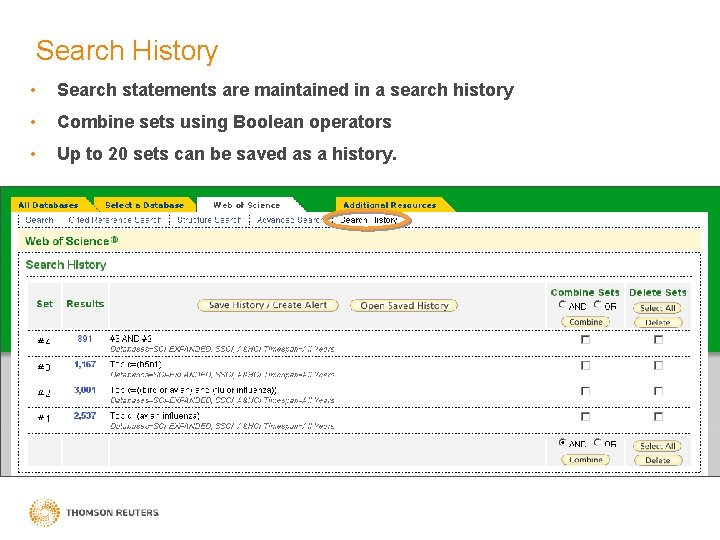Image resolution: width=720 pixels, height=540 pixels.
Task: Click the Combine Sets header
Action: pyautogui.click(x=585, y=292)
